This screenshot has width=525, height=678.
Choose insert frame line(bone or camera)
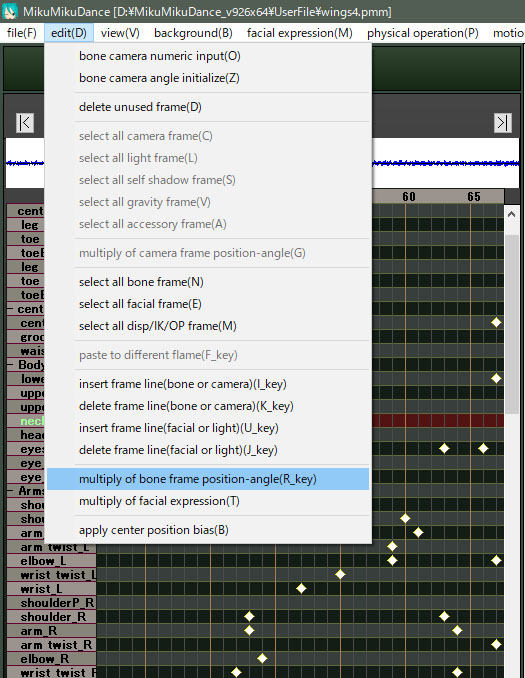(x=208, y=384)
